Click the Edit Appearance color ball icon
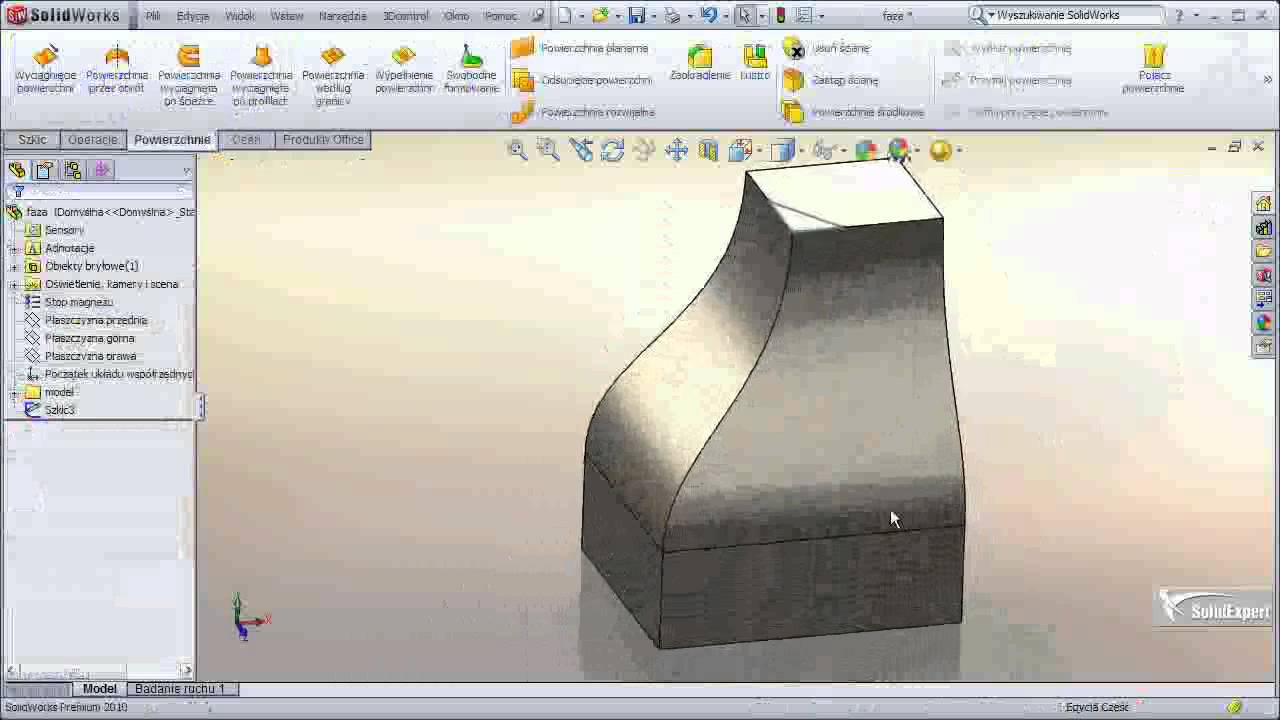1280x720 pixels. point(866,150)
